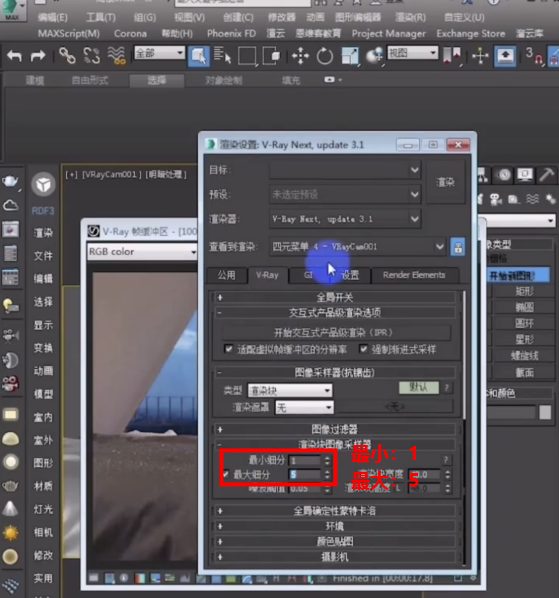Toggle the Window/Crossing selection icon
The width and height of the screenshot is (559, 598).
271,56
